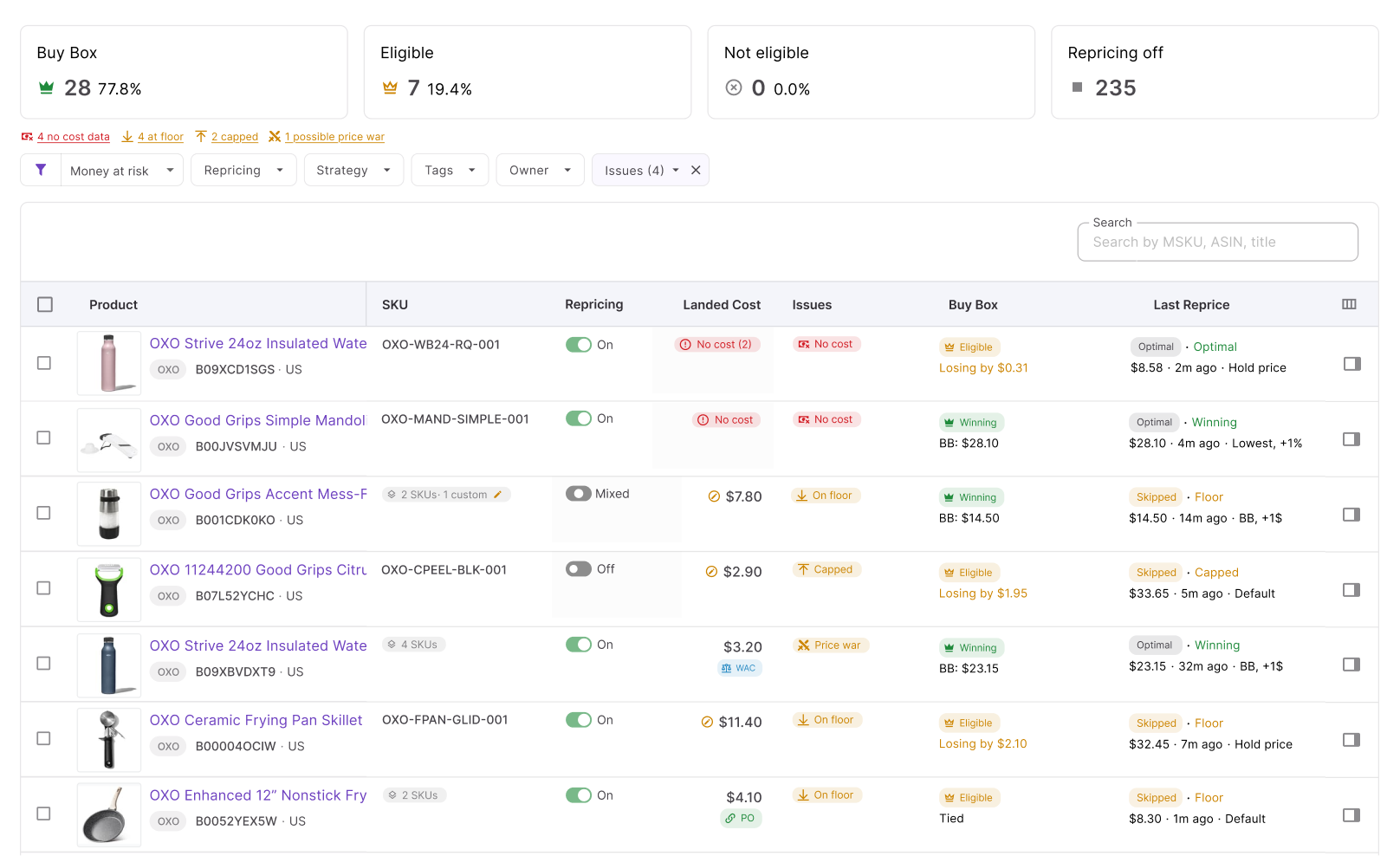Toggle the Mixed repricing switch
1400x856 pixels.
(579, 494)
